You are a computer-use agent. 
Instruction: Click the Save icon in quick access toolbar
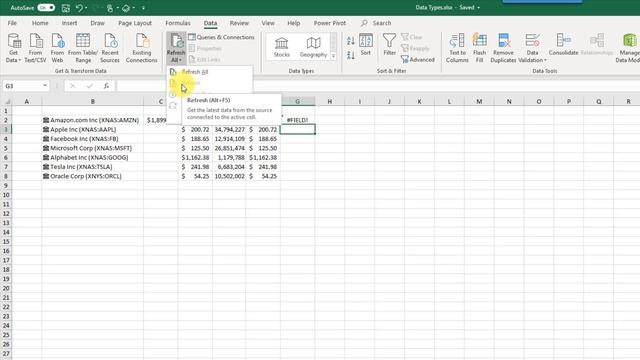coord(65,8)
